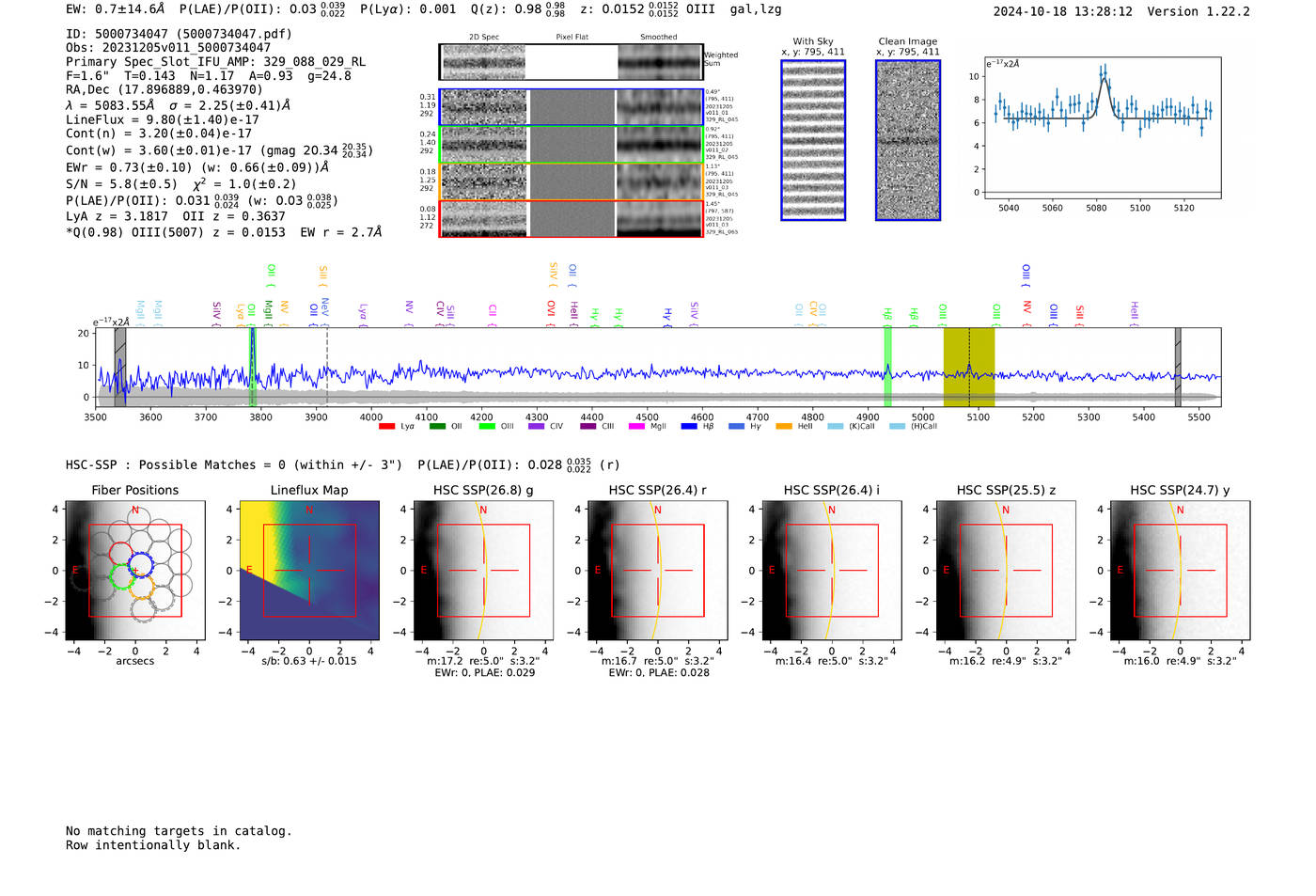Click the λ = 5083.55Å line
Screen dimensions: 1316x896
pos(179,105)
